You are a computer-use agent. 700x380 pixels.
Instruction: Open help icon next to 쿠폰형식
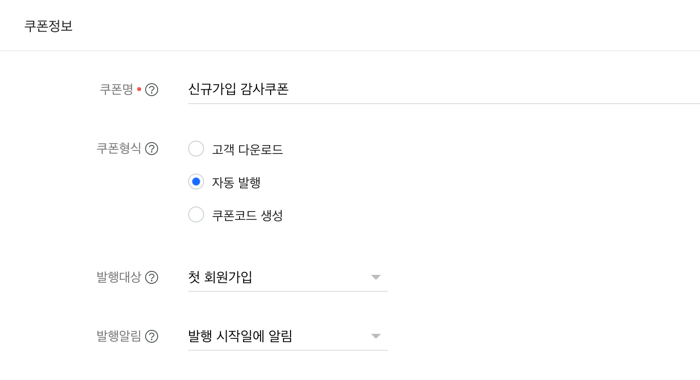pyautogui.click(x=152, y=149)
